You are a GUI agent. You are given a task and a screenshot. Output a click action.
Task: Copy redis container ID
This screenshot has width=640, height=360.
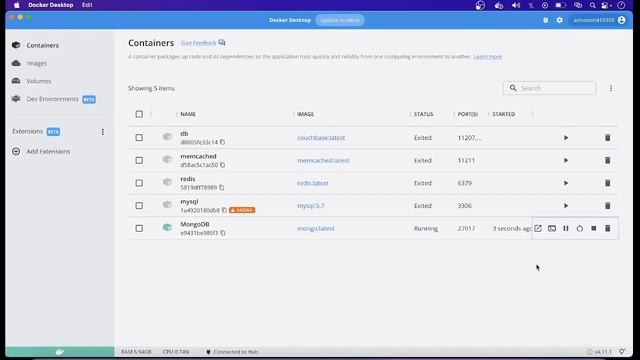click(221, 188)
